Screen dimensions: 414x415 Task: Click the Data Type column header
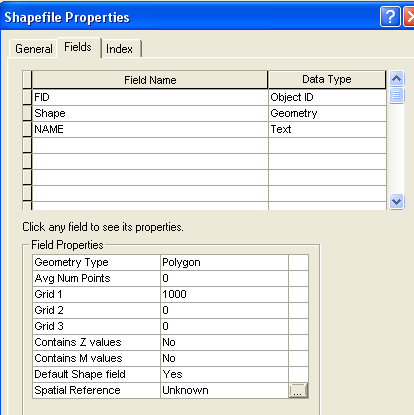327,80
